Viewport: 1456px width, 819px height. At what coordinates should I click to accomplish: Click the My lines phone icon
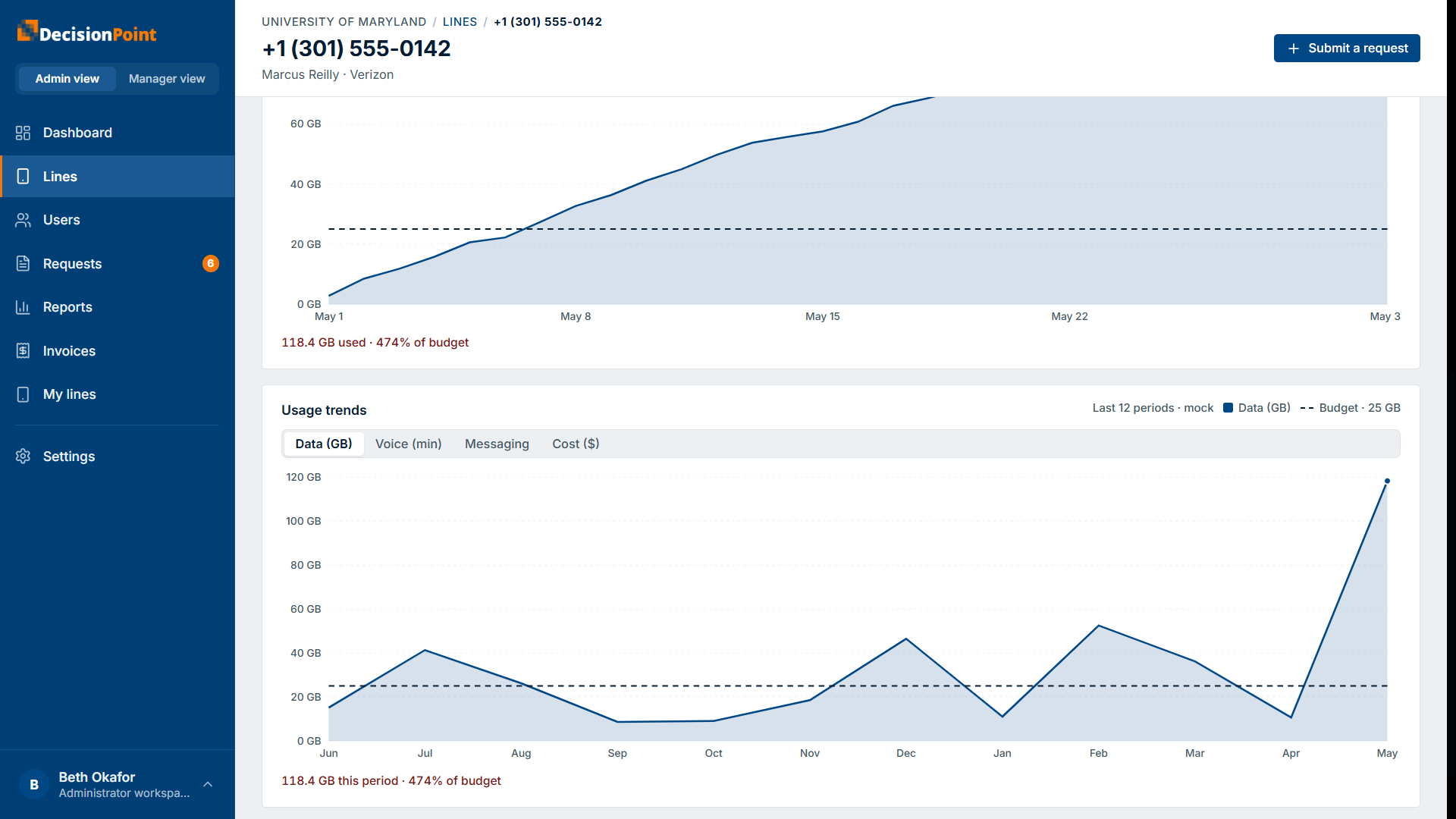[x=23, y=394]
